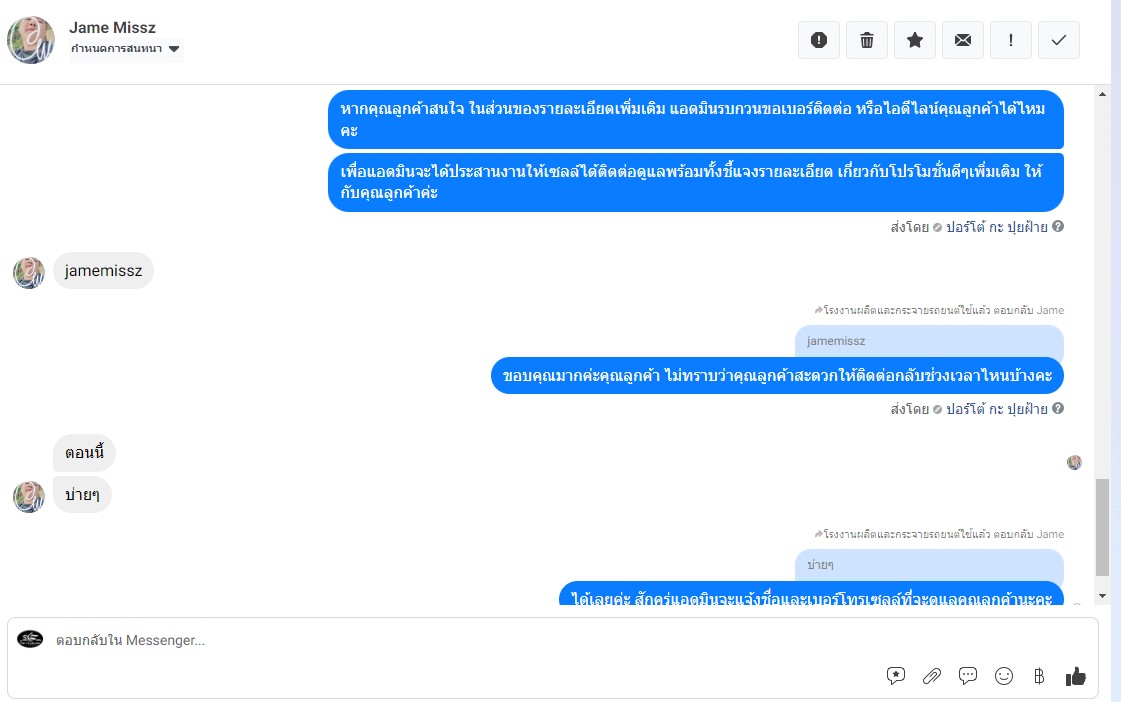Send thumbs up like in Messenger
1121x702 pixels.
[x=1075, y=676]
